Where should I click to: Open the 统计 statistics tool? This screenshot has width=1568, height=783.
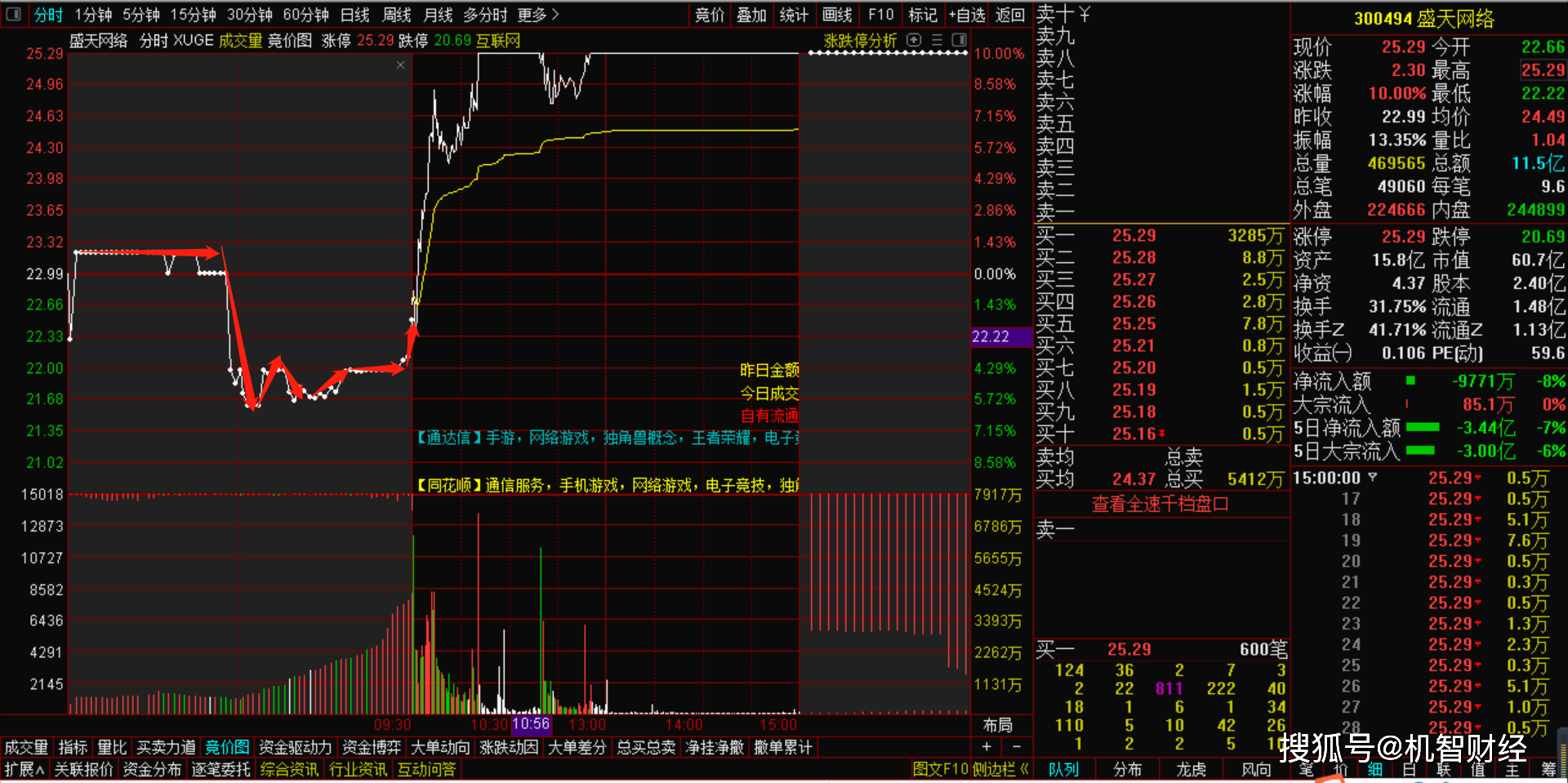(x=794, y=15)
